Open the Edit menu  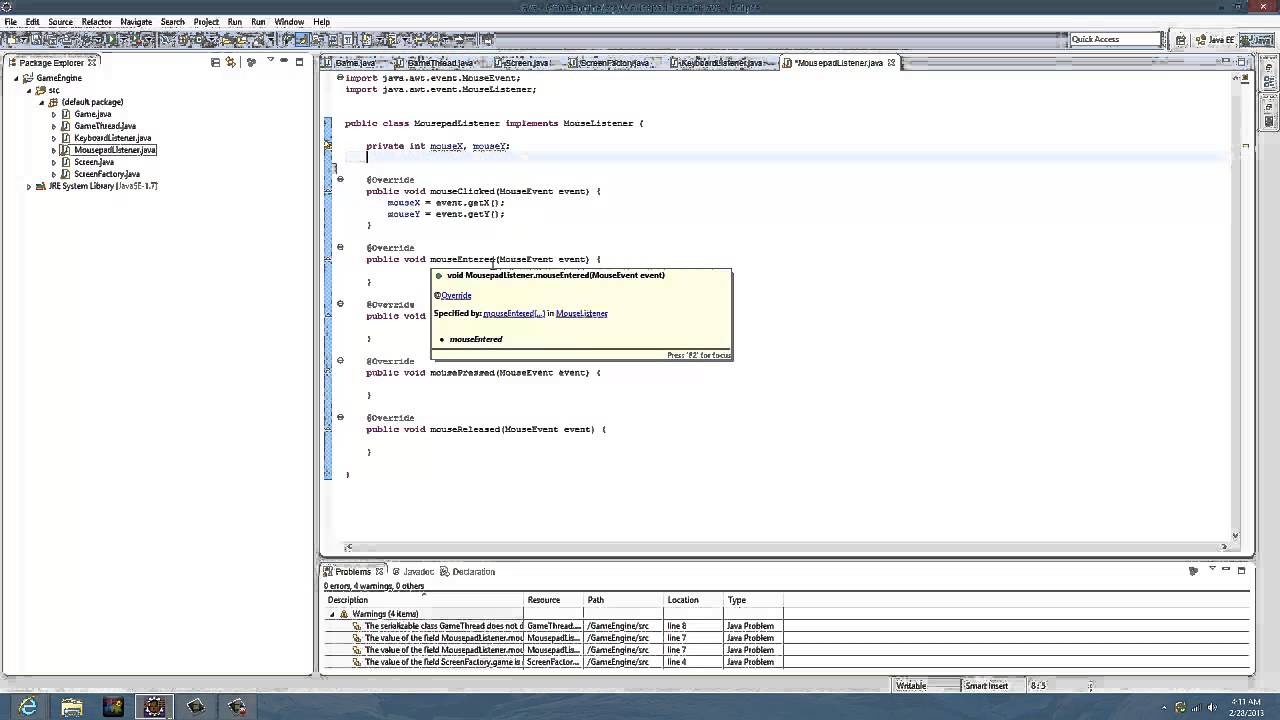[33, 22]
